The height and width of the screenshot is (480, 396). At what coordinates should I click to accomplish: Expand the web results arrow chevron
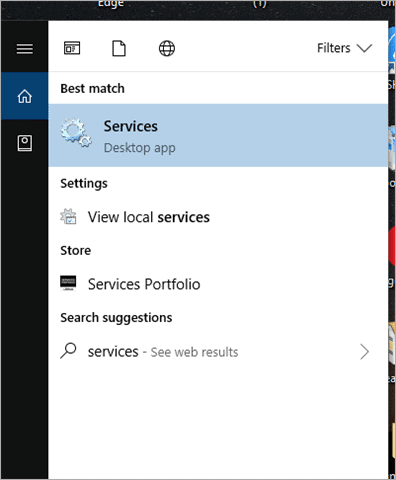pyautogui.click(x=365, y=352)
